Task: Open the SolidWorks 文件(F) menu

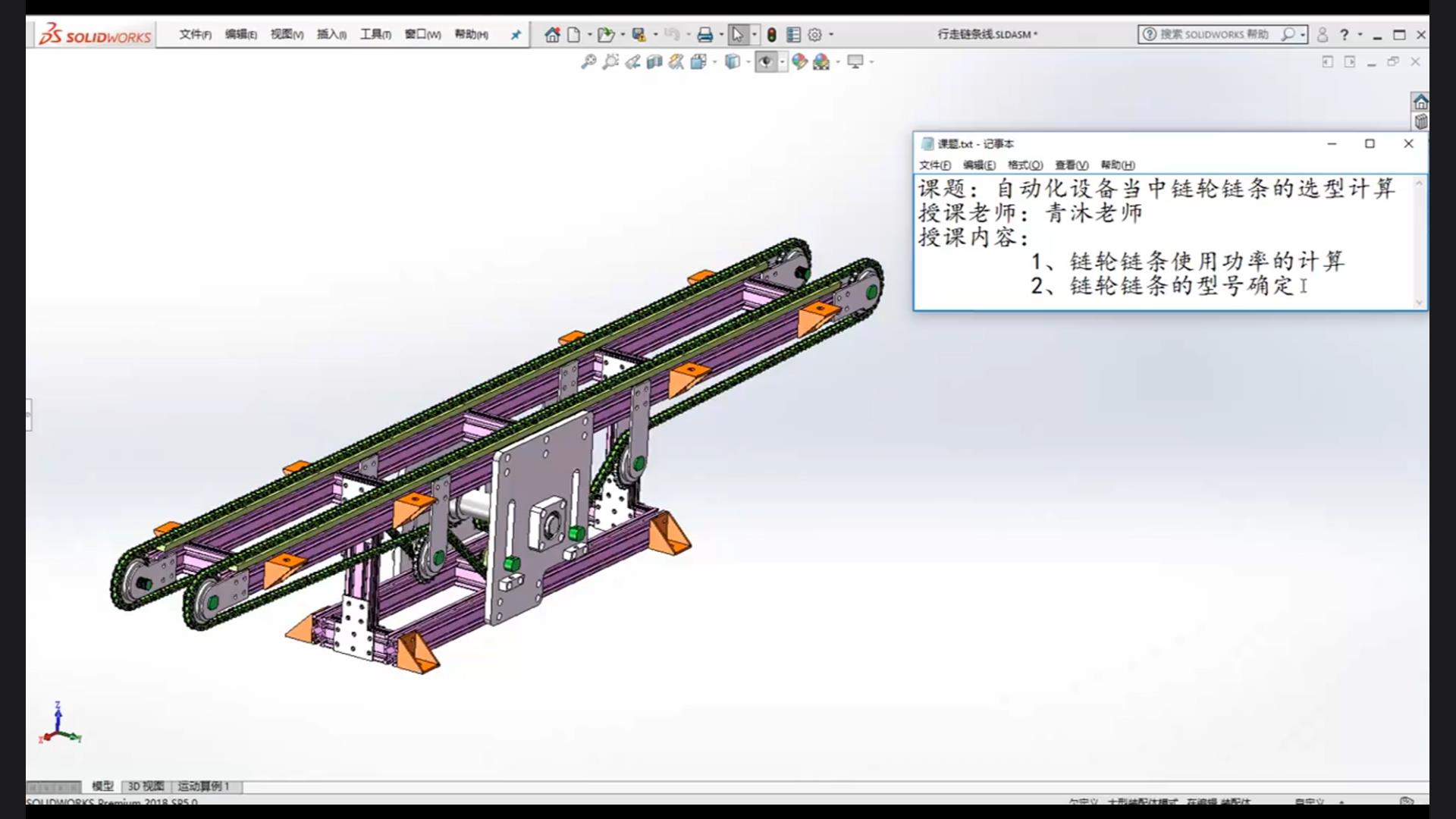Action: (x=195, y=35)
